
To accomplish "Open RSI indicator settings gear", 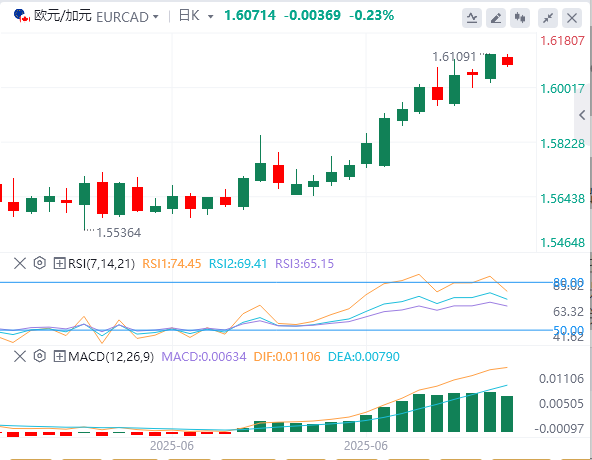I will coord(40,262).
